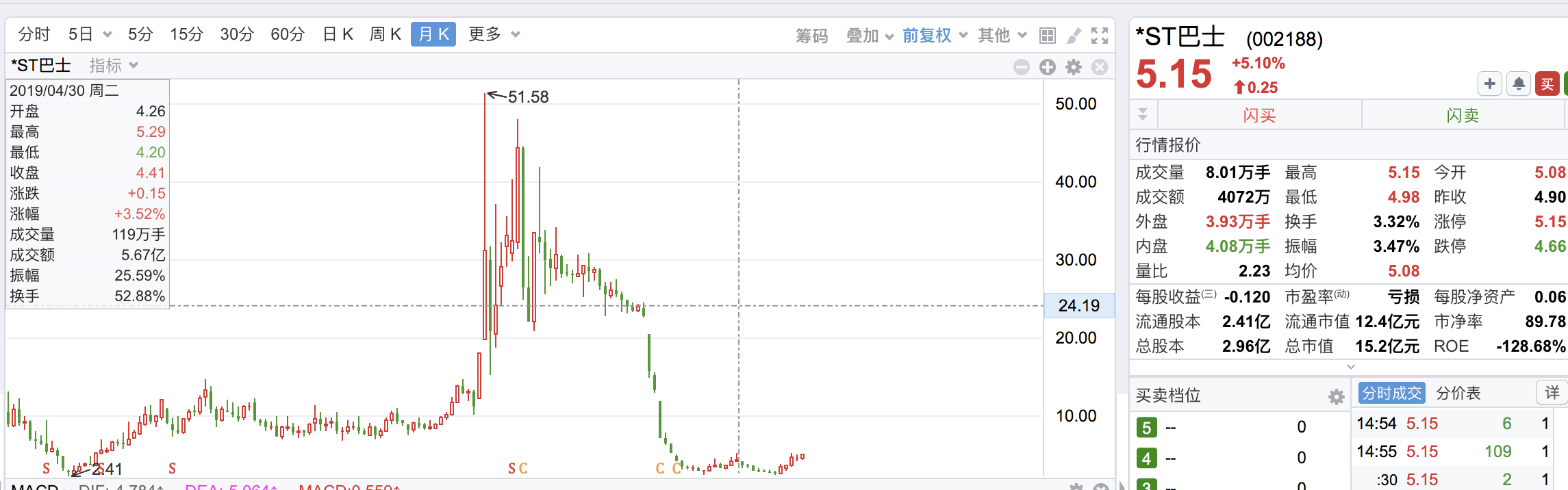Image resolution: width=1568 pixels, height=490 pixels.
Task: Click the ROE -128.68% value
Action: (x=1531, y=346)
